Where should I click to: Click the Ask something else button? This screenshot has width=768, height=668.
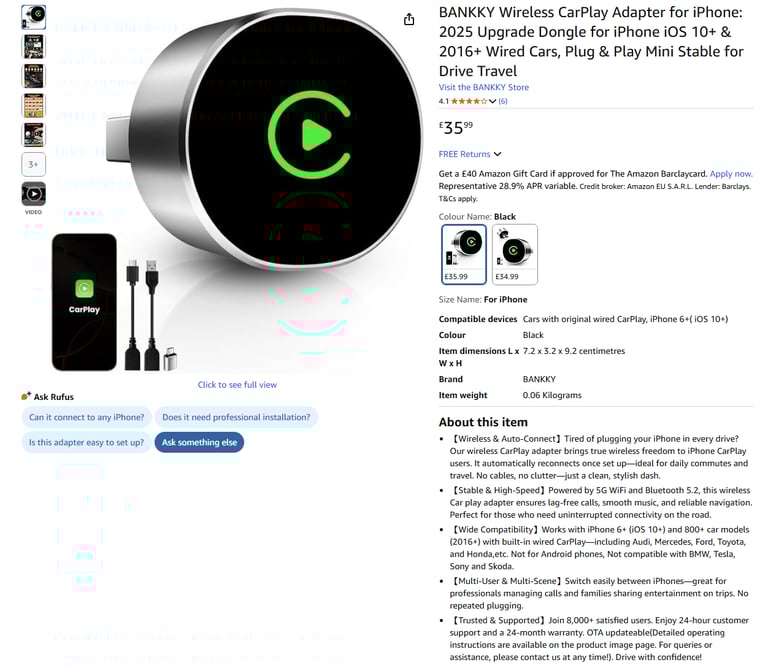(199, 442)
